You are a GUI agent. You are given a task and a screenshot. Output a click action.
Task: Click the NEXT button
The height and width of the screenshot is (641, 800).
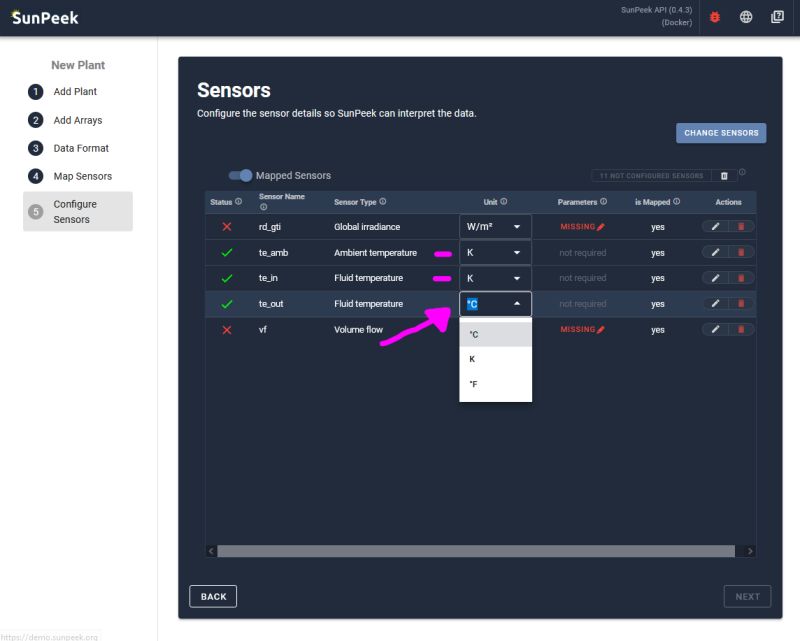(747, 597)
